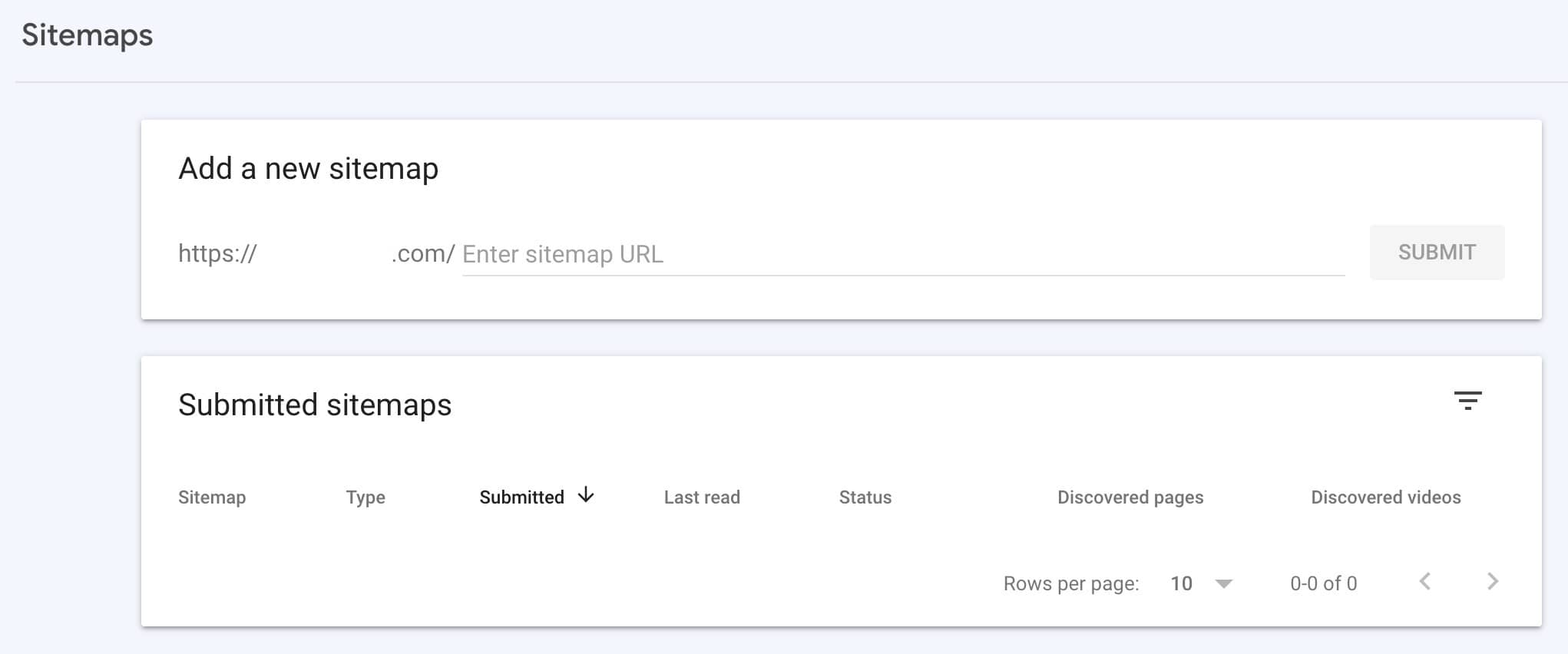Click the Add a new sitemap heading
This screenshot has height=654, width=1568.
coord(308,168)
